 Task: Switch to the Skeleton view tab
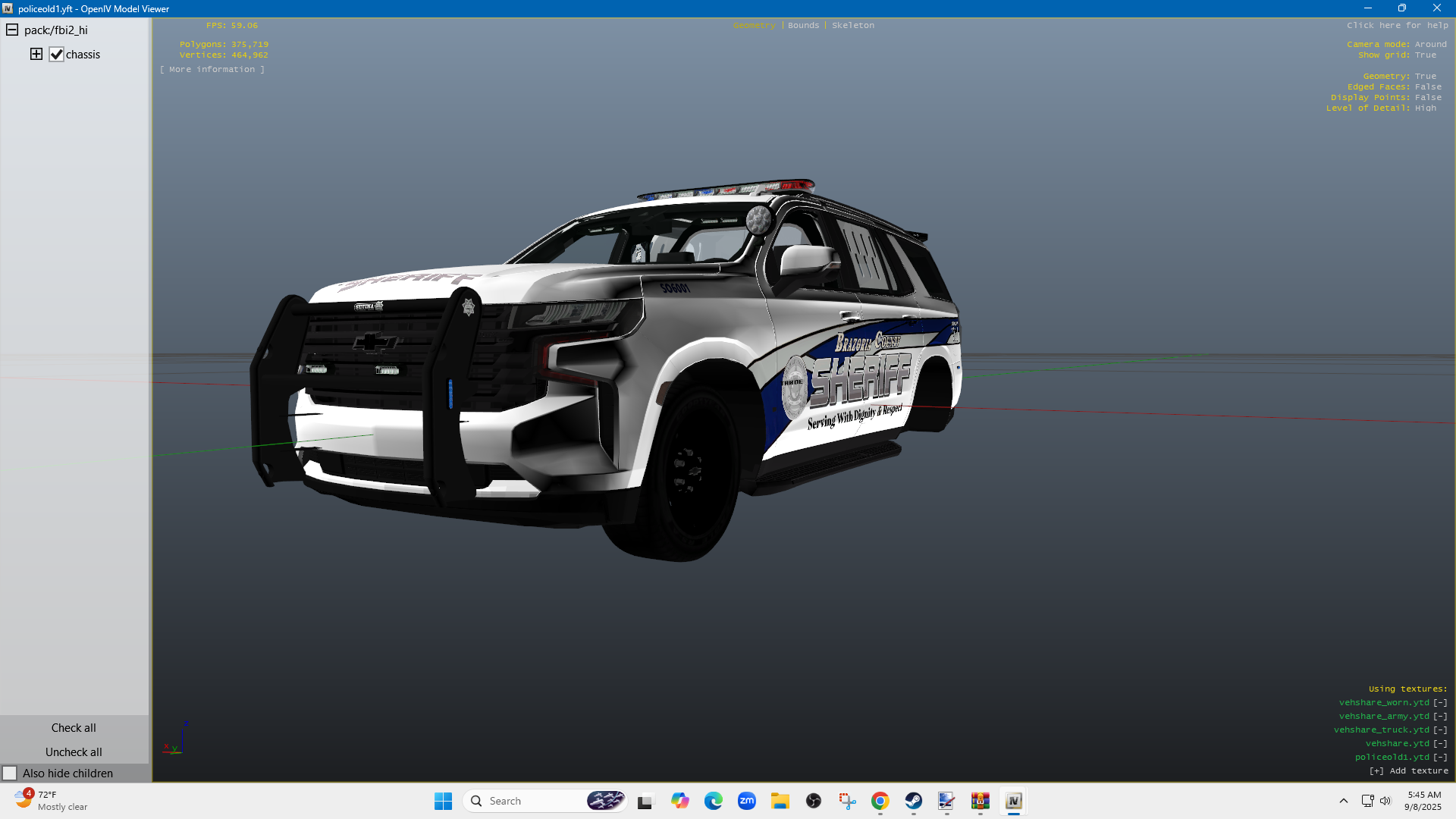(x=852, y=25)
